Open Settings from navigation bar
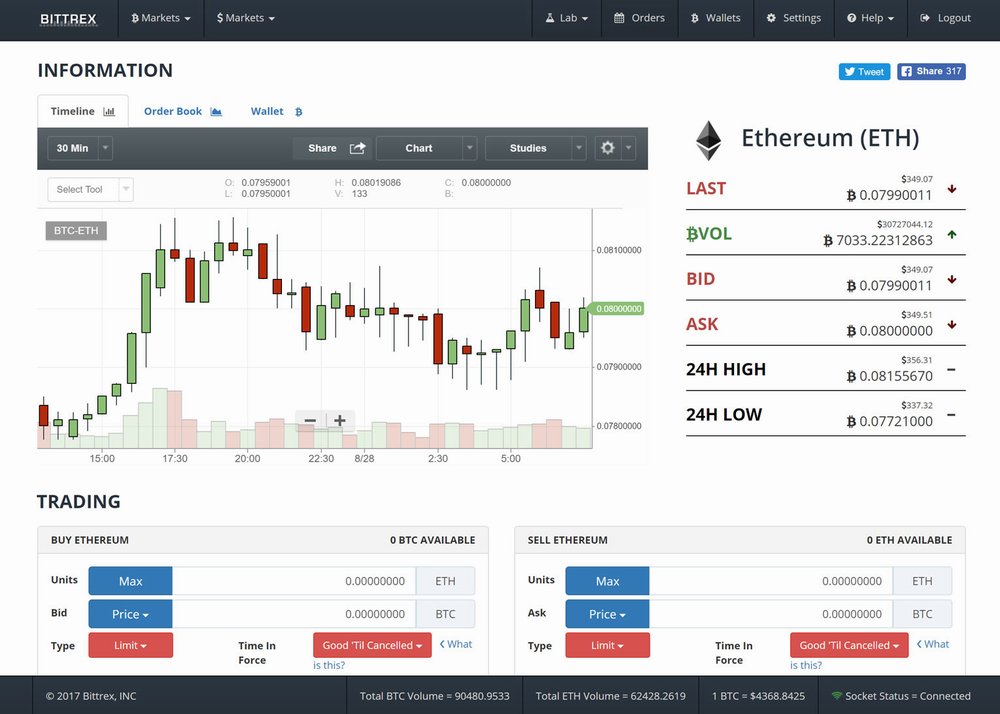 click(793, 18)
